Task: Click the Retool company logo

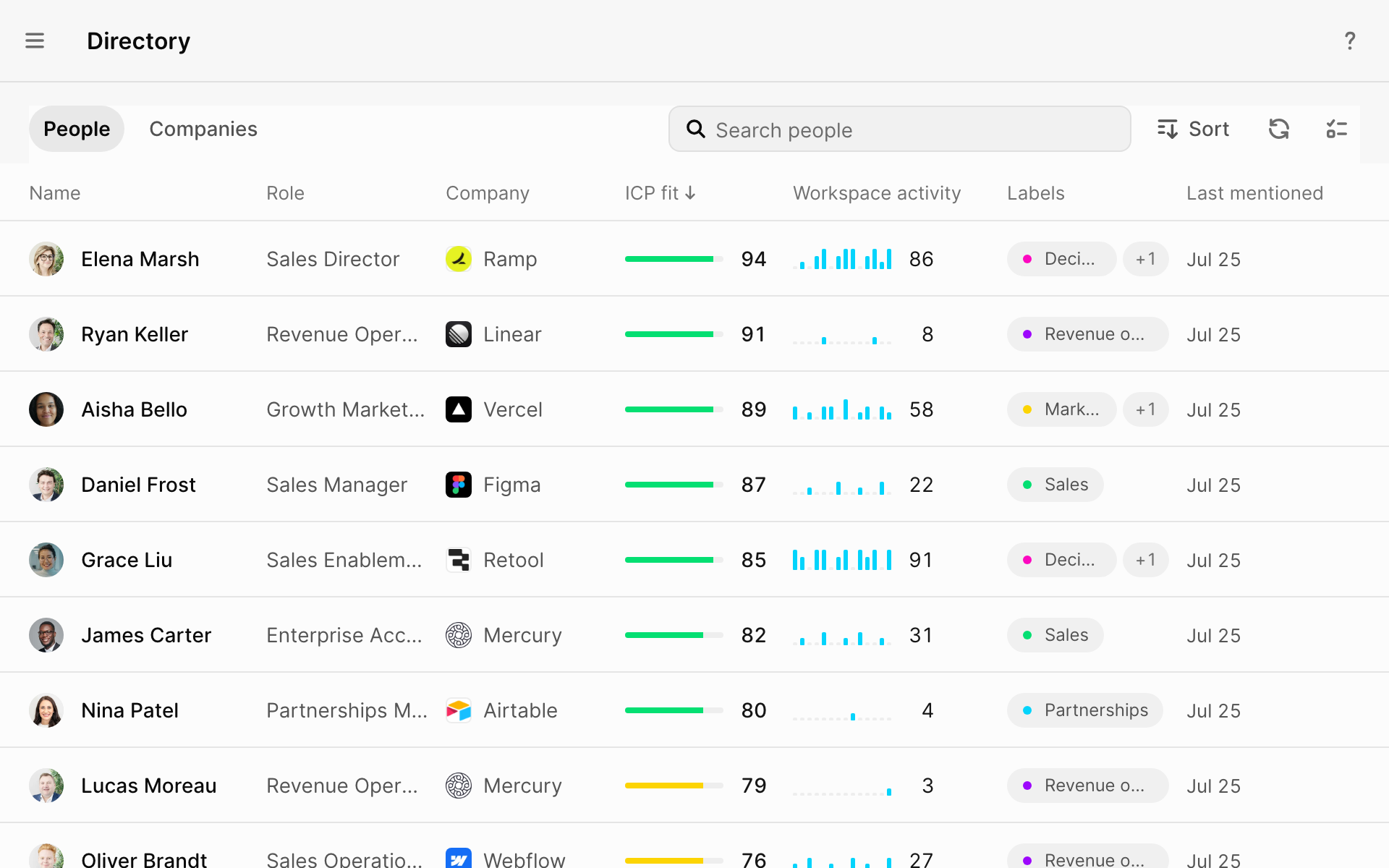Action: tap(459, 560)
